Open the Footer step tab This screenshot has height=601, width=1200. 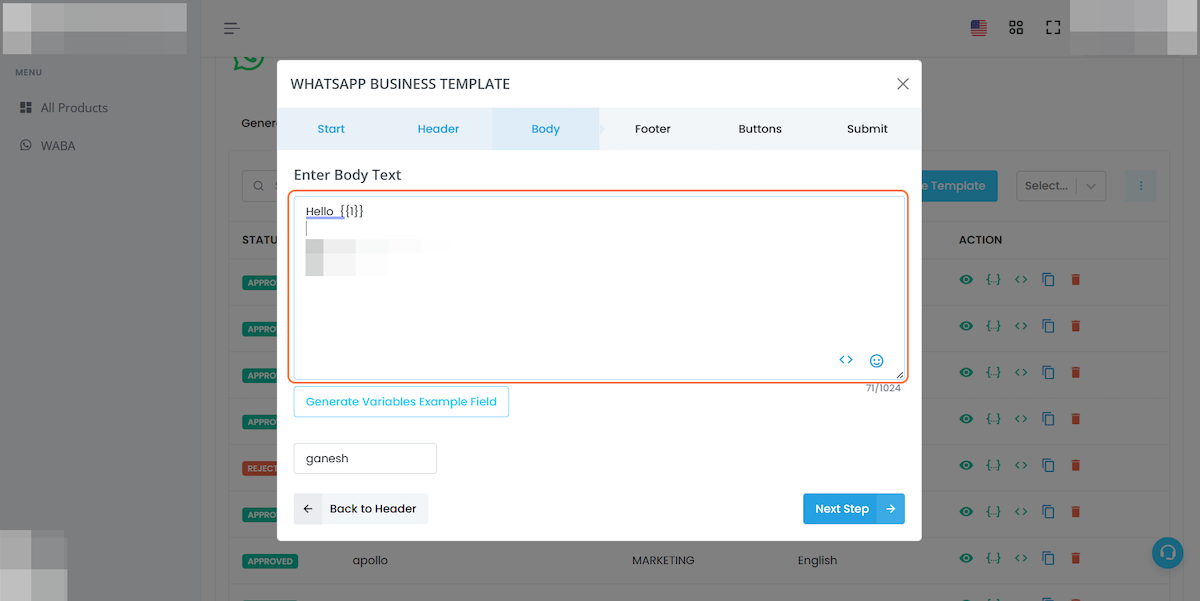click(653, 129)
